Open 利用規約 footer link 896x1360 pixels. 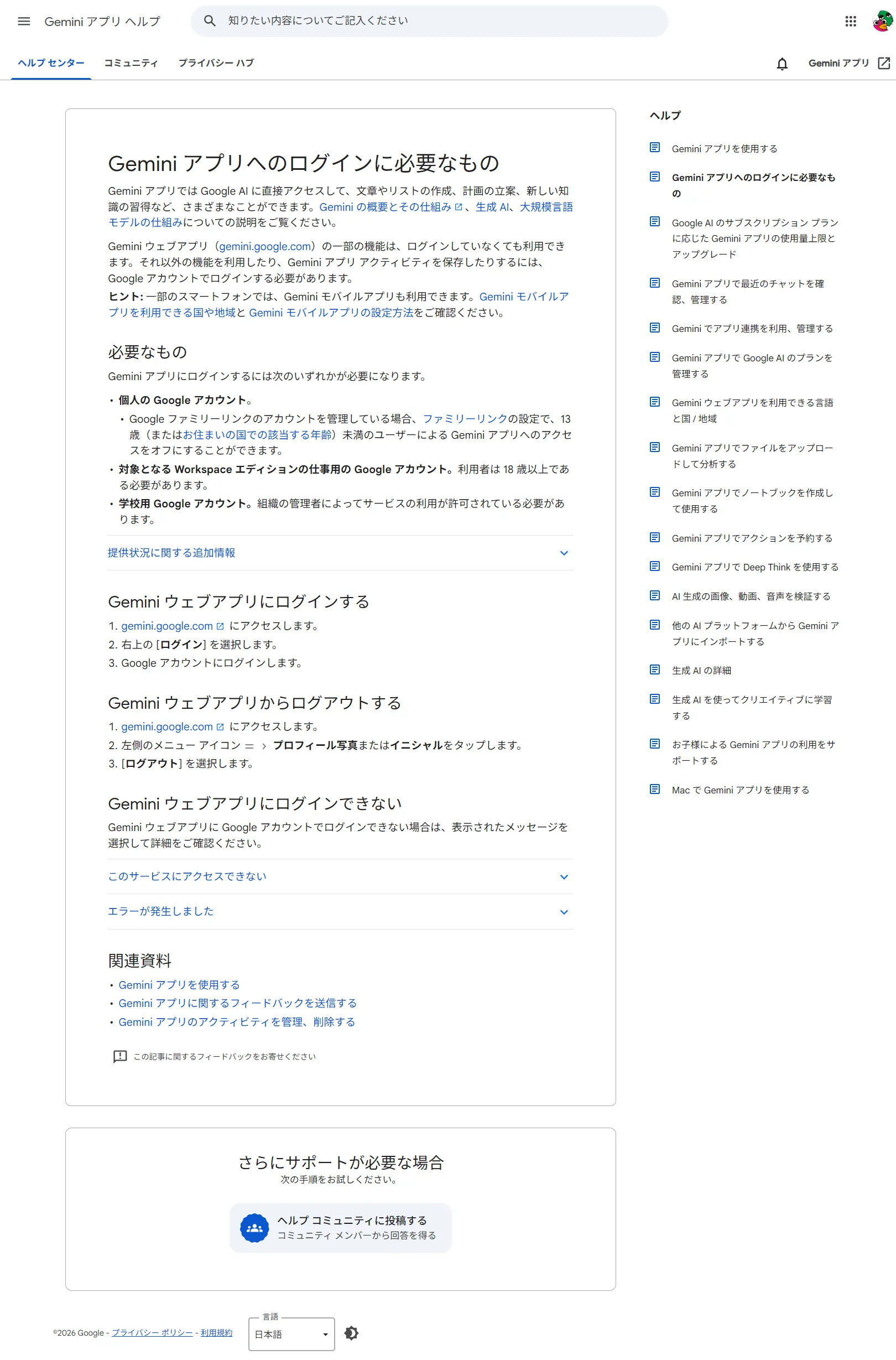[x=216, y=1332]
